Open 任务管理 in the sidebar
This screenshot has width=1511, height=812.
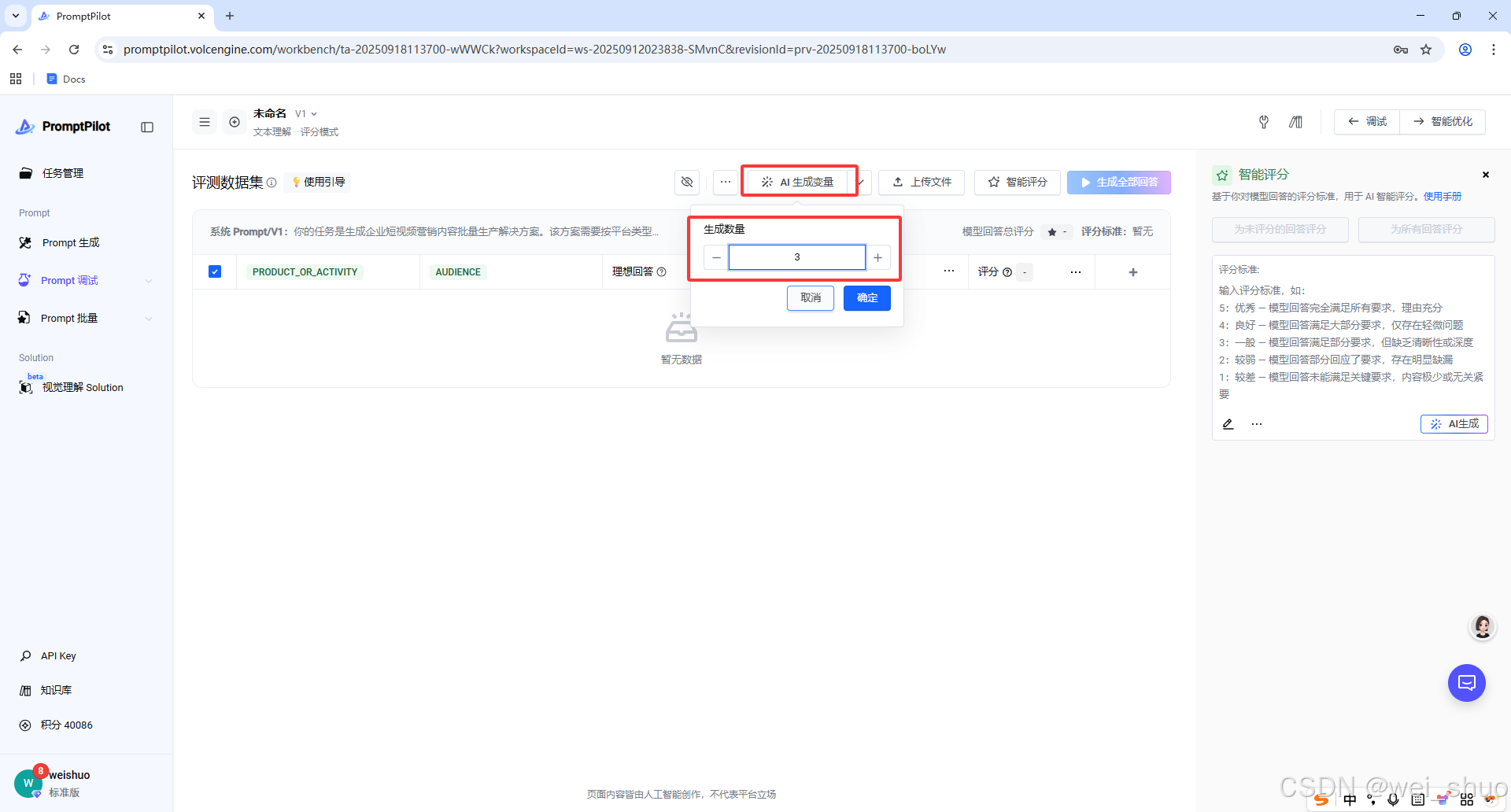click(63, 173)
